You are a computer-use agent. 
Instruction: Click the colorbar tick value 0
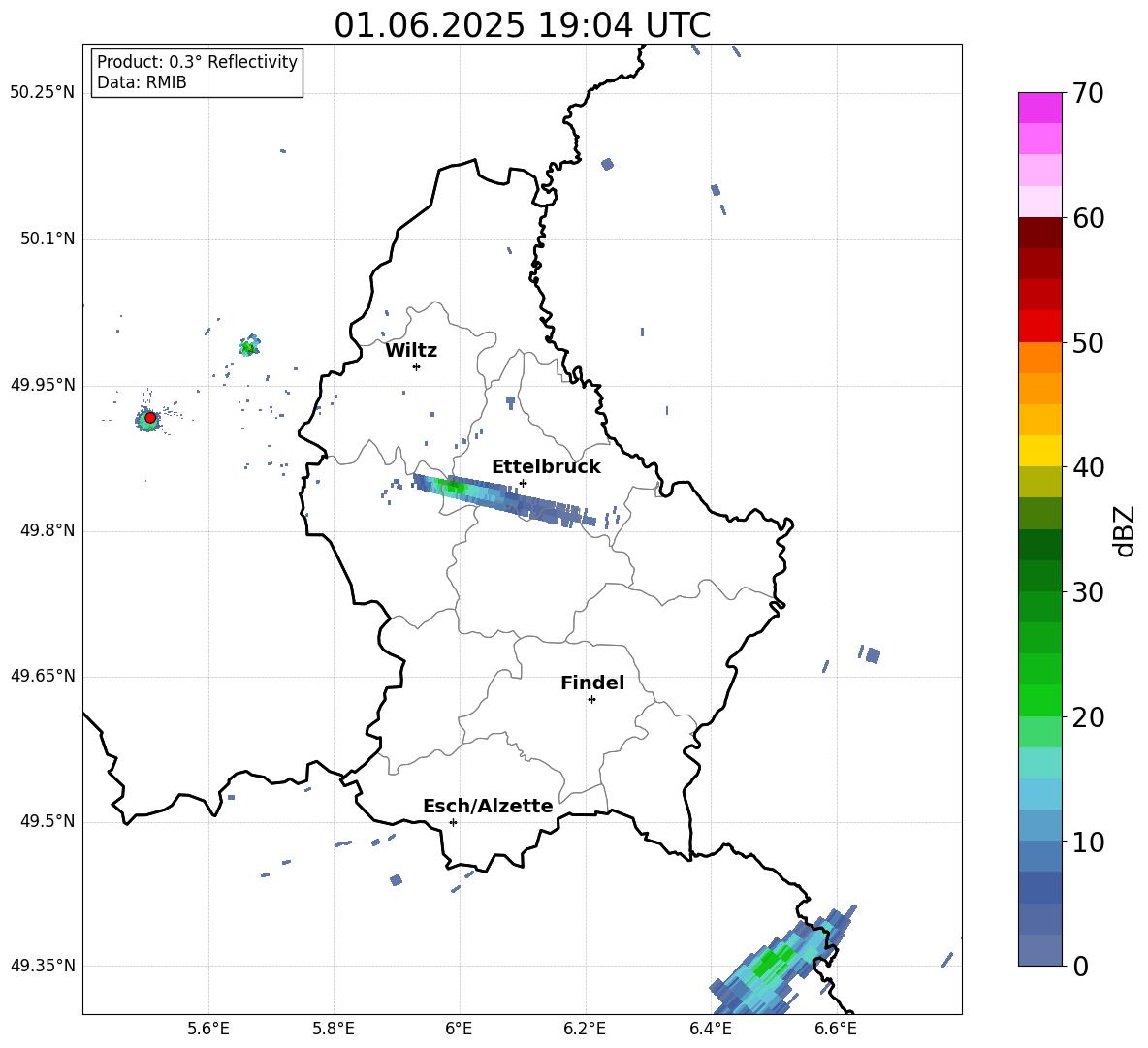pos(1081,967)
